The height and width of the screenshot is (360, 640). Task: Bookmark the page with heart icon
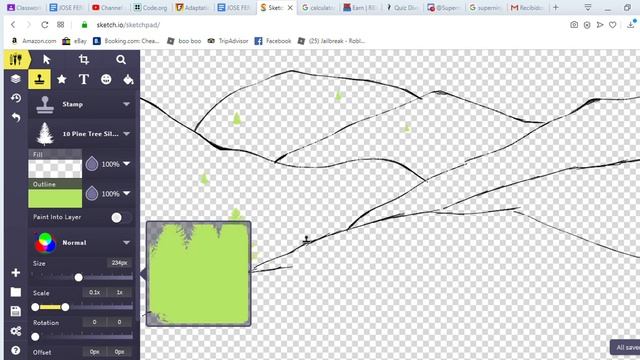pos(613,25)
